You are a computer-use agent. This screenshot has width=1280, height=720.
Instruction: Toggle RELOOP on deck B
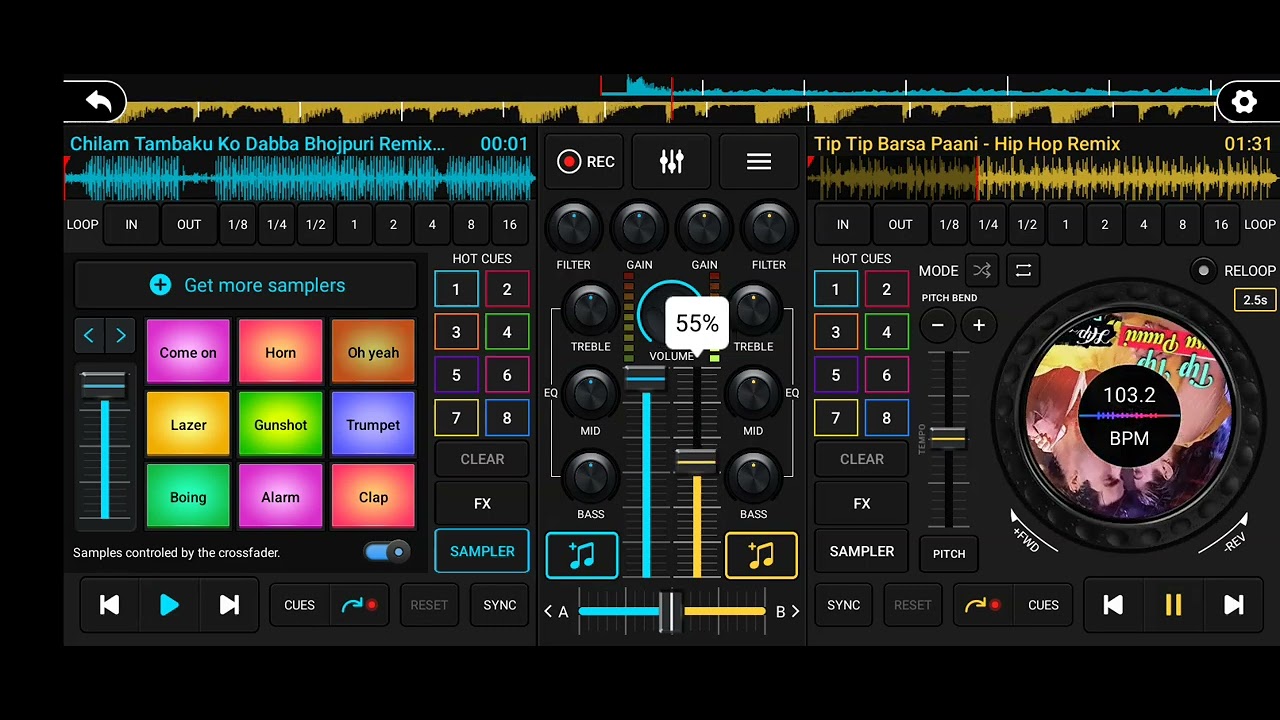(x=1204, y=270)
